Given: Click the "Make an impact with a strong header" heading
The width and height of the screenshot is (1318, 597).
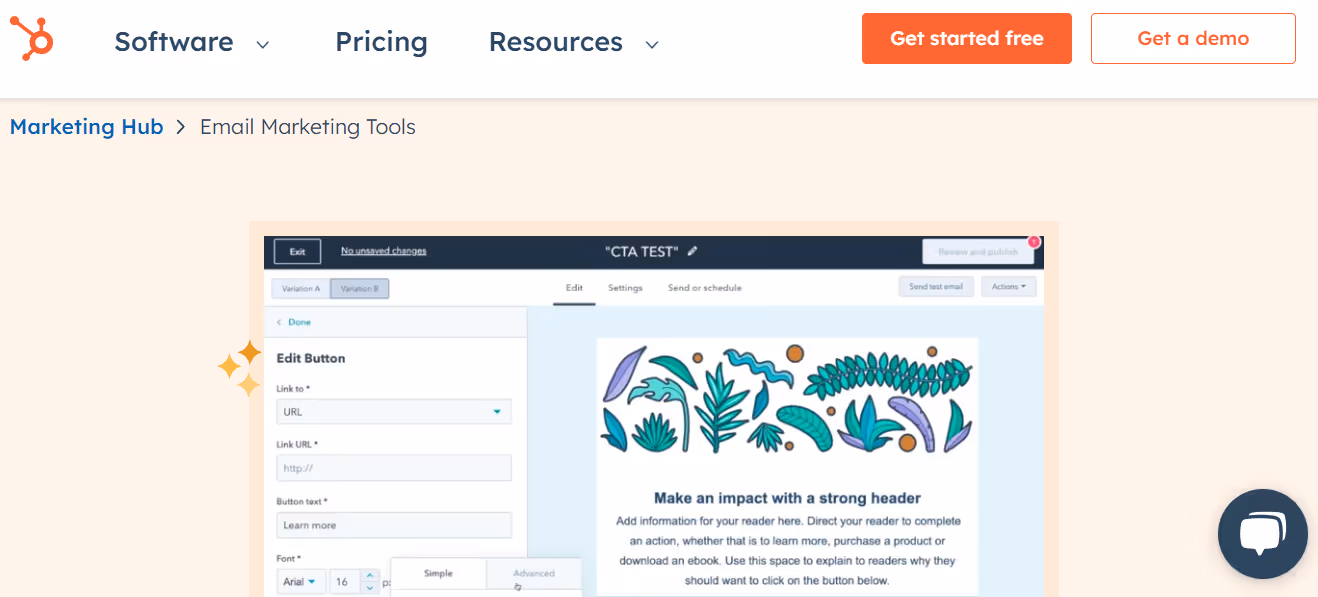Looking at the screenshot, I should pyautogui.click(x=787, y=498).
